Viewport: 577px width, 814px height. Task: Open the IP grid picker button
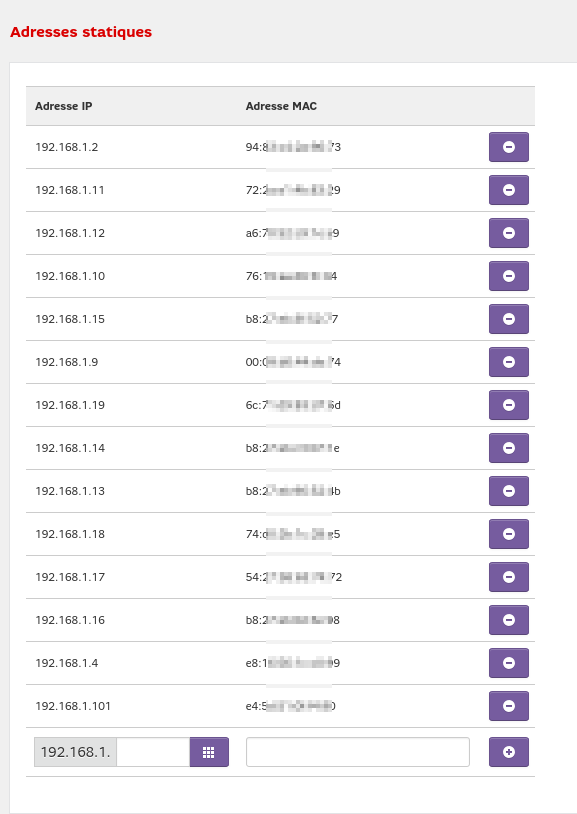tap(209, 752)
